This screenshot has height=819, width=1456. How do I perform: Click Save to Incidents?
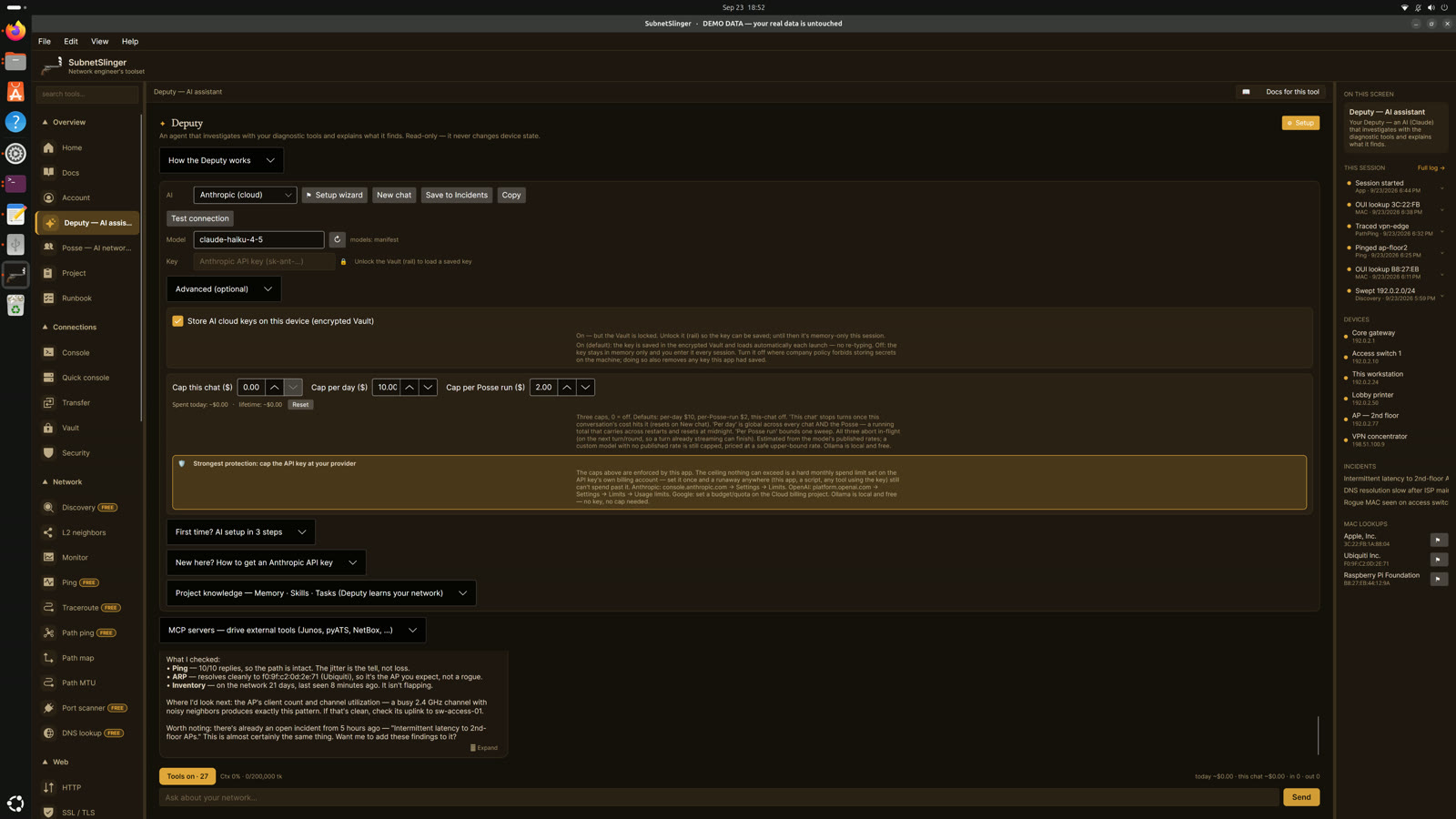457,195
